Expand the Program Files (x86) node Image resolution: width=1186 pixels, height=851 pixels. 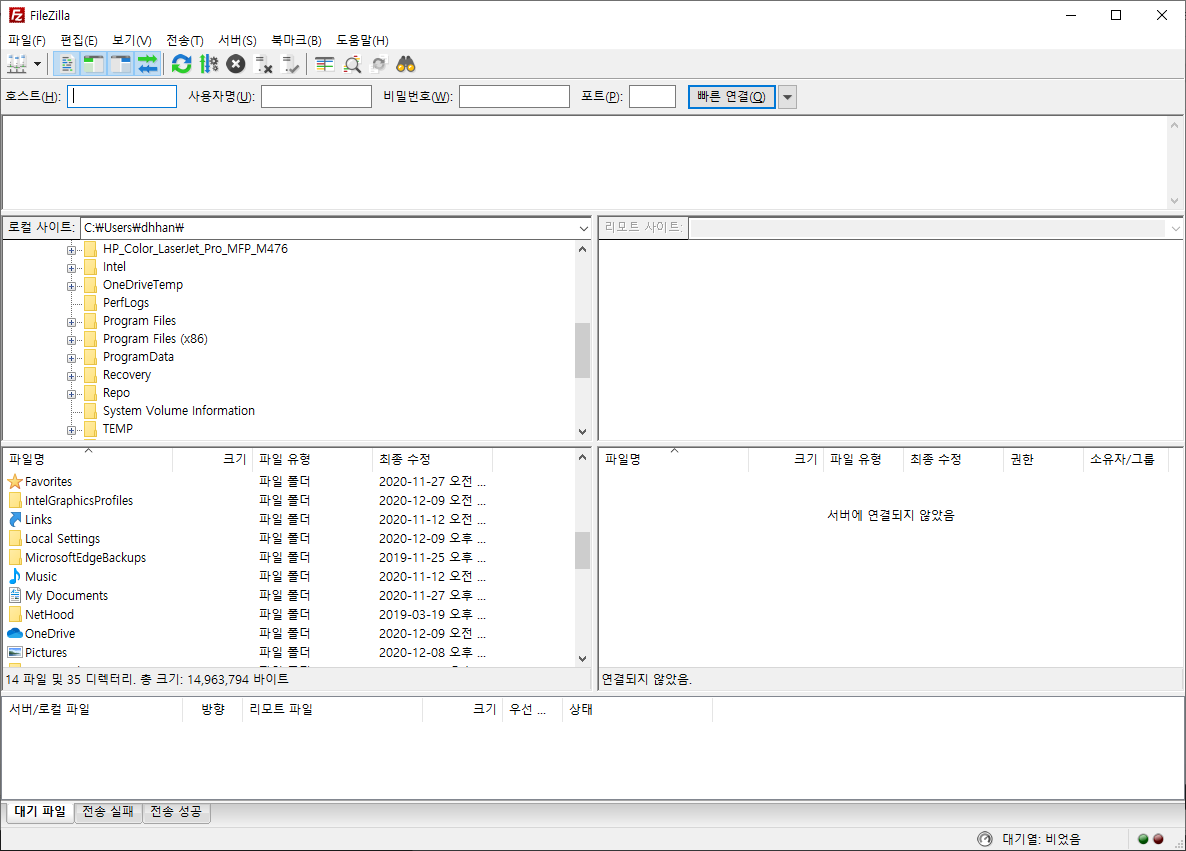(x=71, y=340)
